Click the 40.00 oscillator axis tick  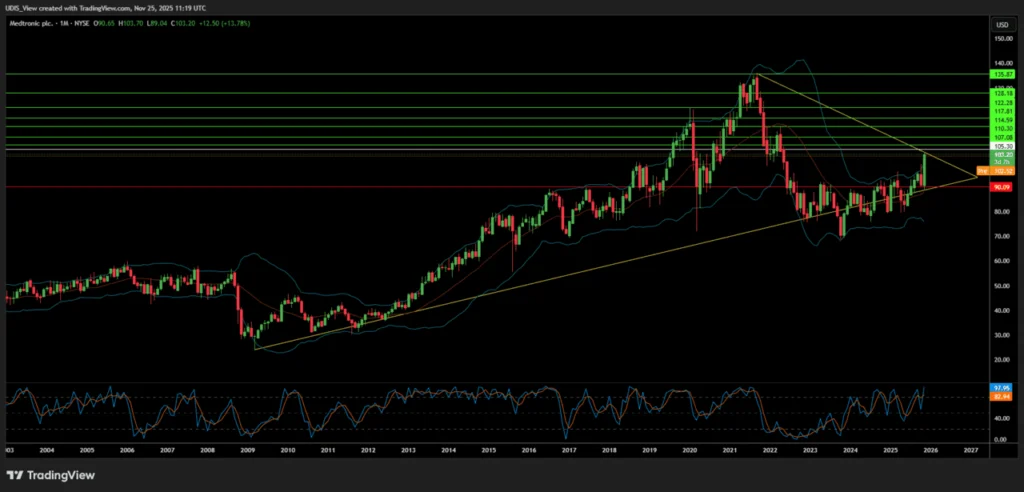pyautogui.click(x=1002, y=418)
